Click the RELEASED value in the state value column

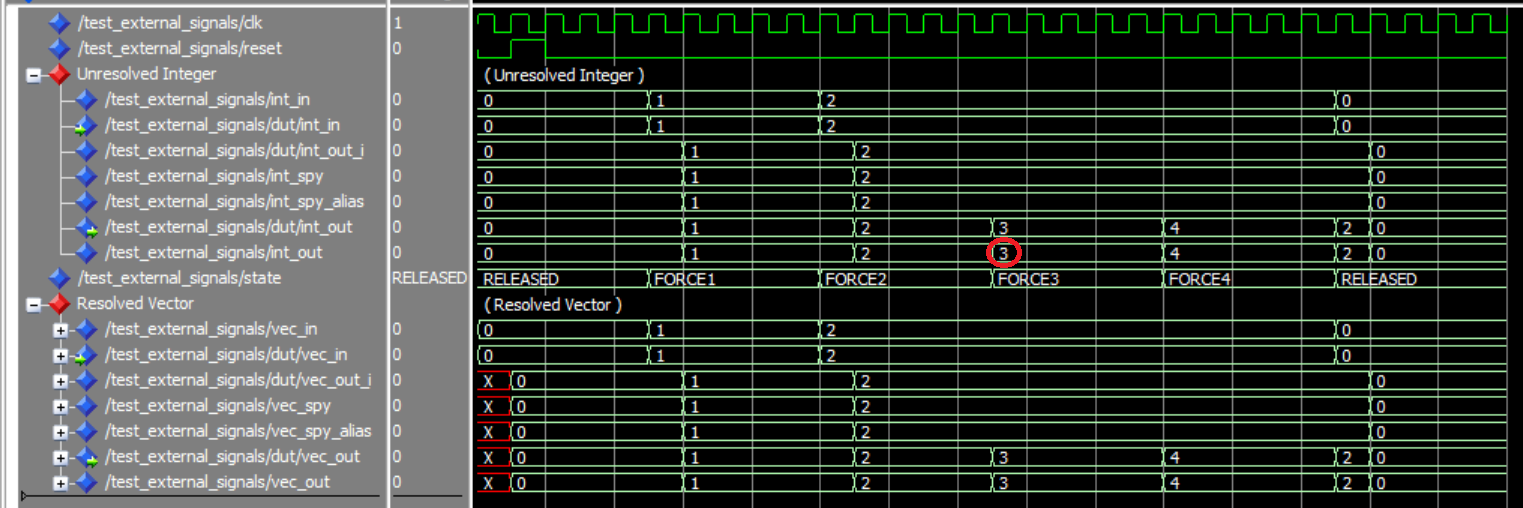pyautogui.click(x=429, y=278)
